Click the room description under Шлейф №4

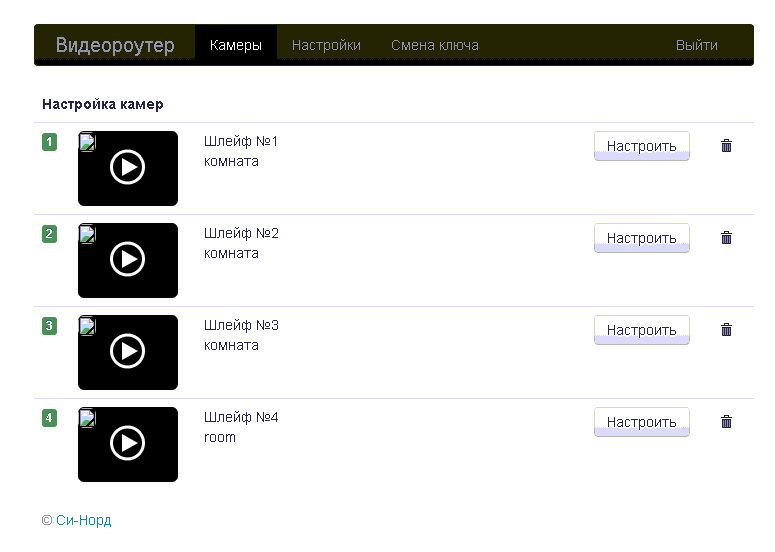point(220,437)
